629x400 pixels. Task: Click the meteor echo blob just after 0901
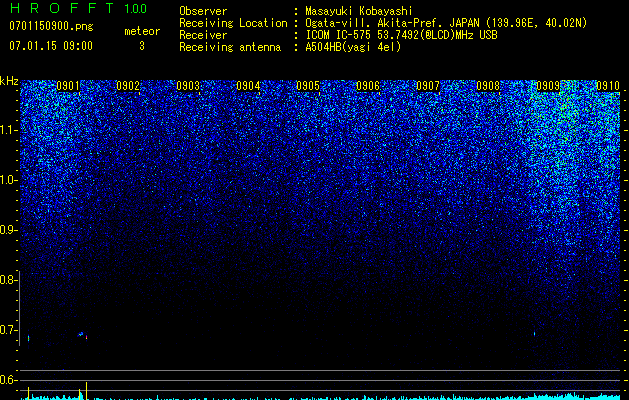(x=81, y=334)
